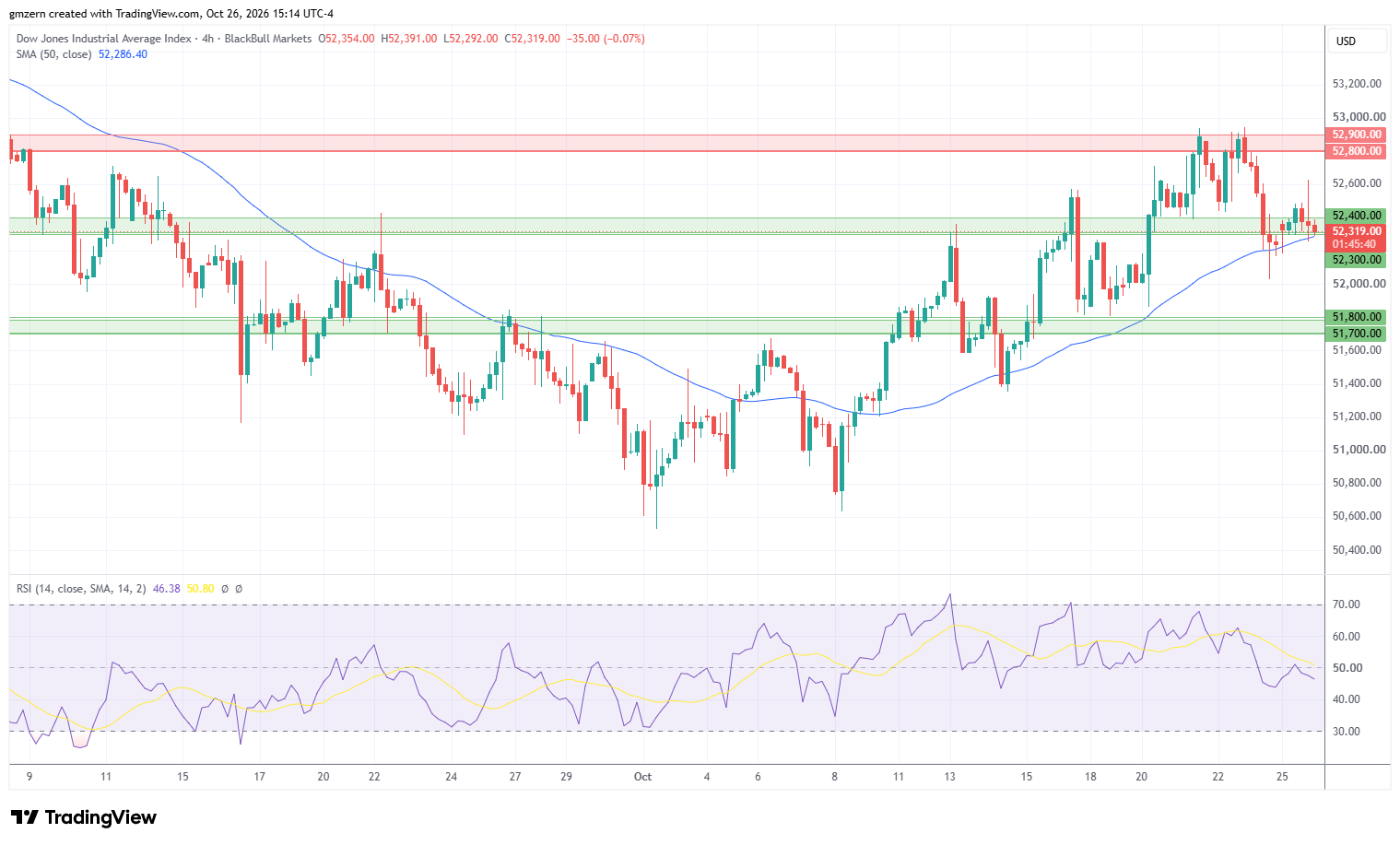Click the green 52,300.00 price label
Image resolution: width=1400 pixels, height=845 pixels.
click(x=1357, y=260)
